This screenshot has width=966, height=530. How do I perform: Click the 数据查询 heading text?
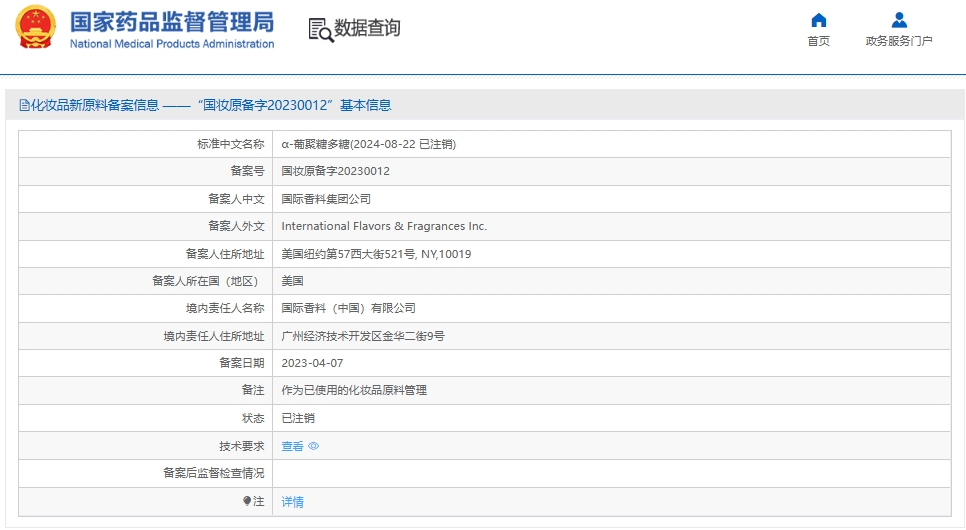[x=367, y=28]
